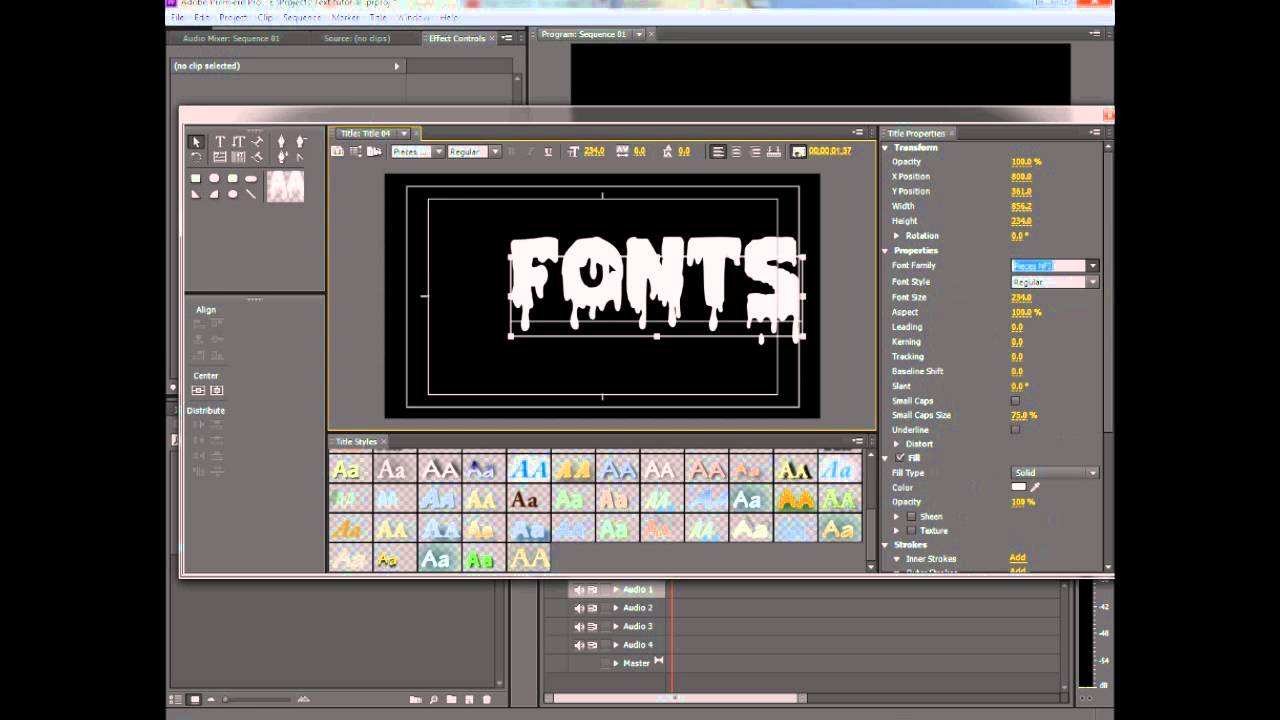Align text right
1280x720 pixels.
(755, 152)
